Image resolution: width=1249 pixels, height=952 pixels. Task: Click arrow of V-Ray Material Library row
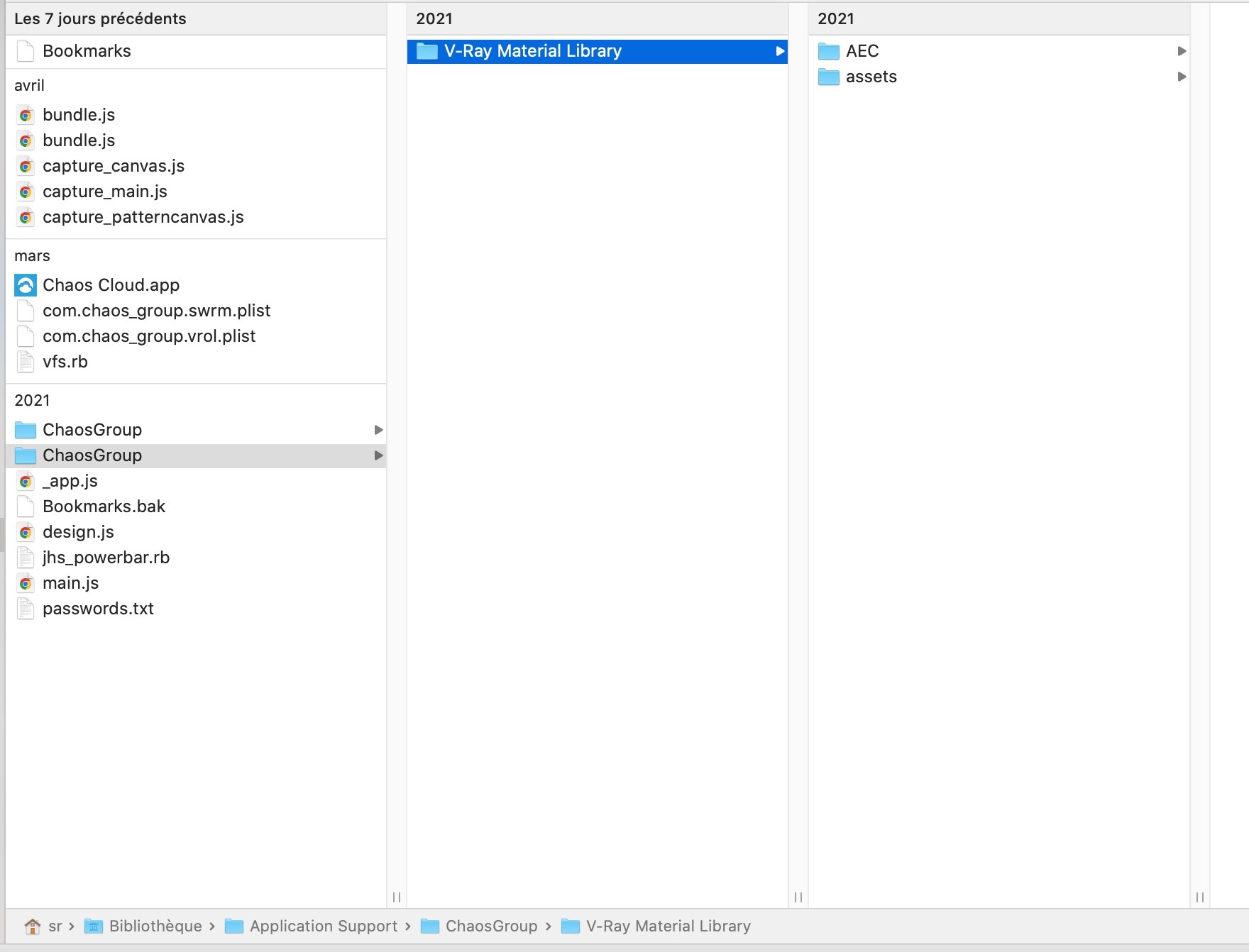coord(780,51)
